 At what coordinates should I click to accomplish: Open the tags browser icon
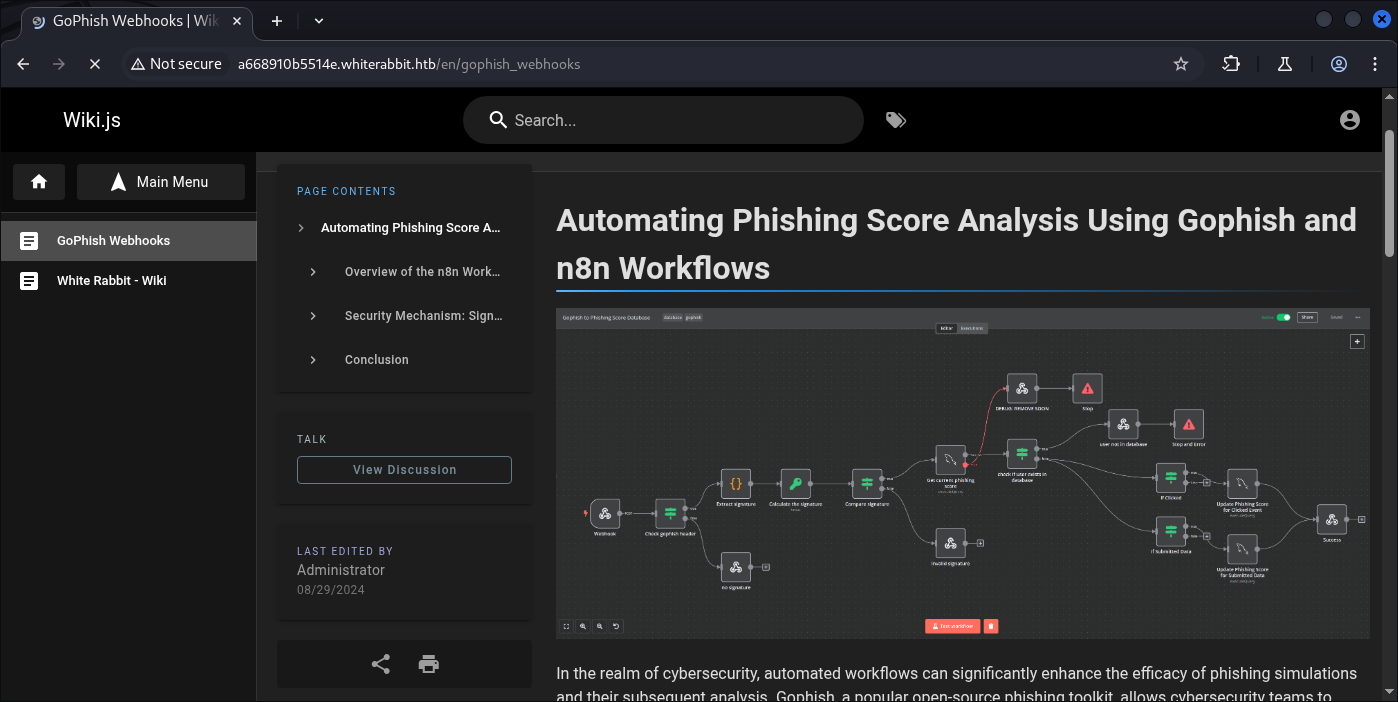896,120
